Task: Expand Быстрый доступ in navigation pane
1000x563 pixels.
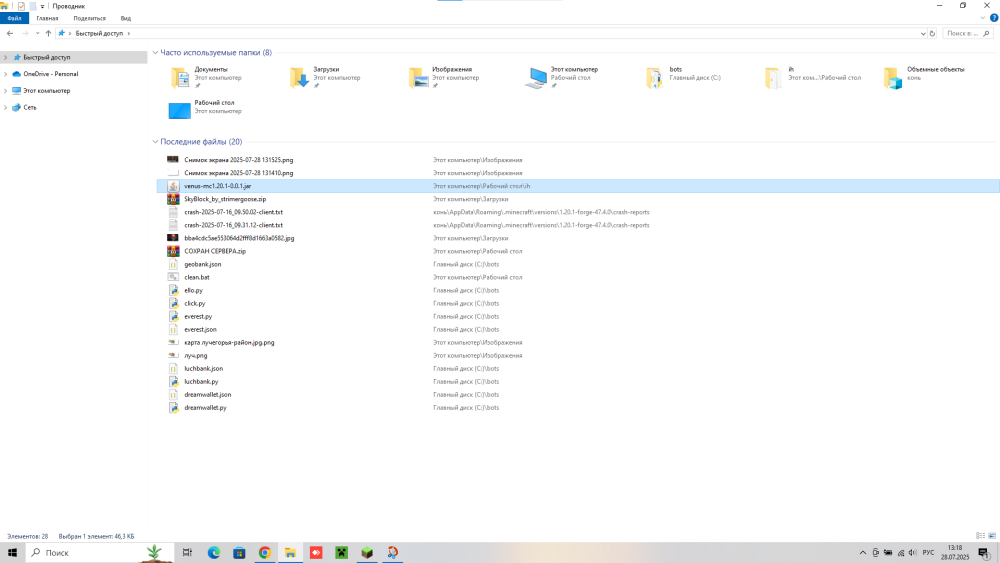Action: click(6, 57)
